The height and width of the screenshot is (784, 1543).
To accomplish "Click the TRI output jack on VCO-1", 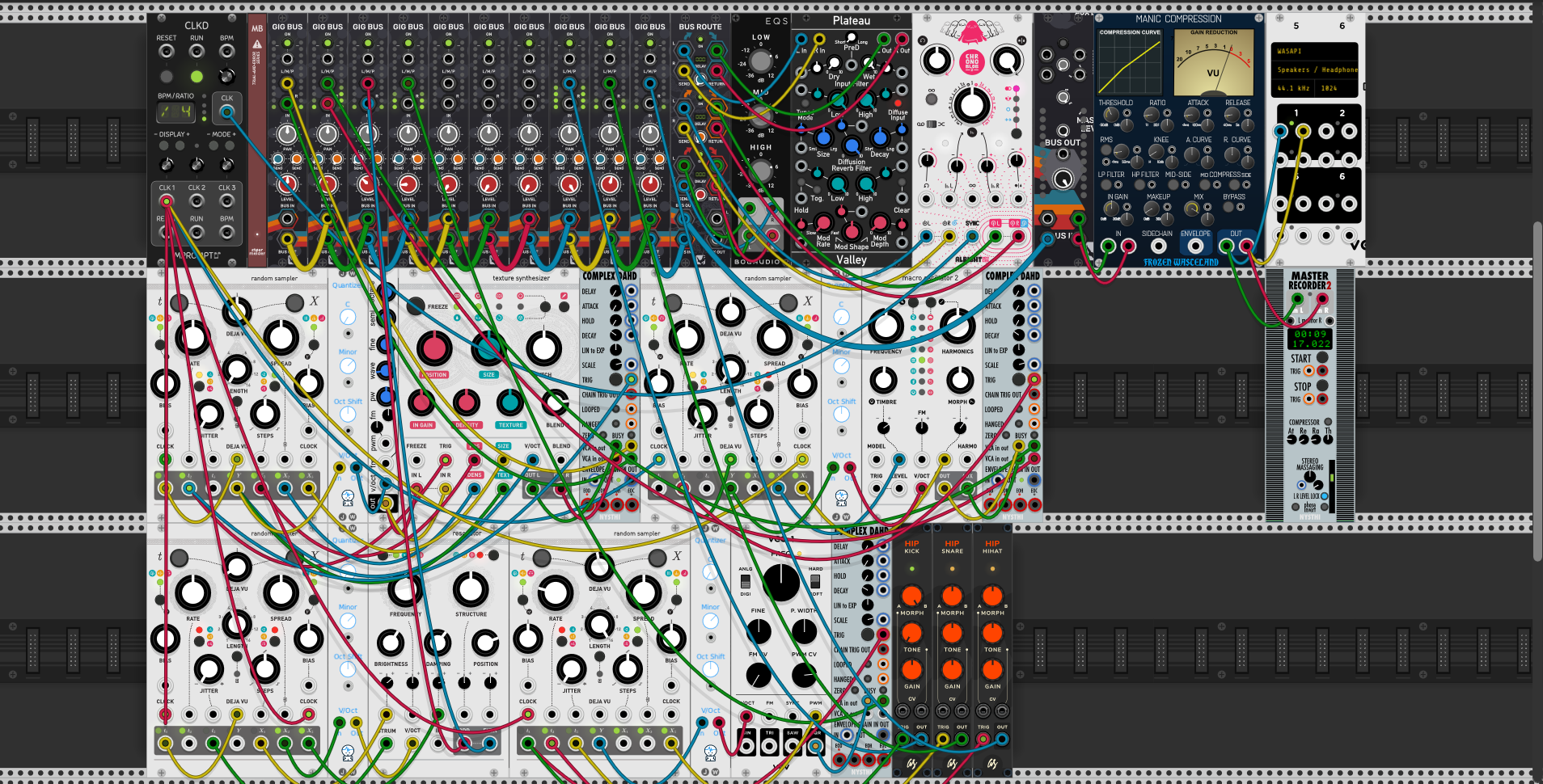I will (x=769, y=748).
